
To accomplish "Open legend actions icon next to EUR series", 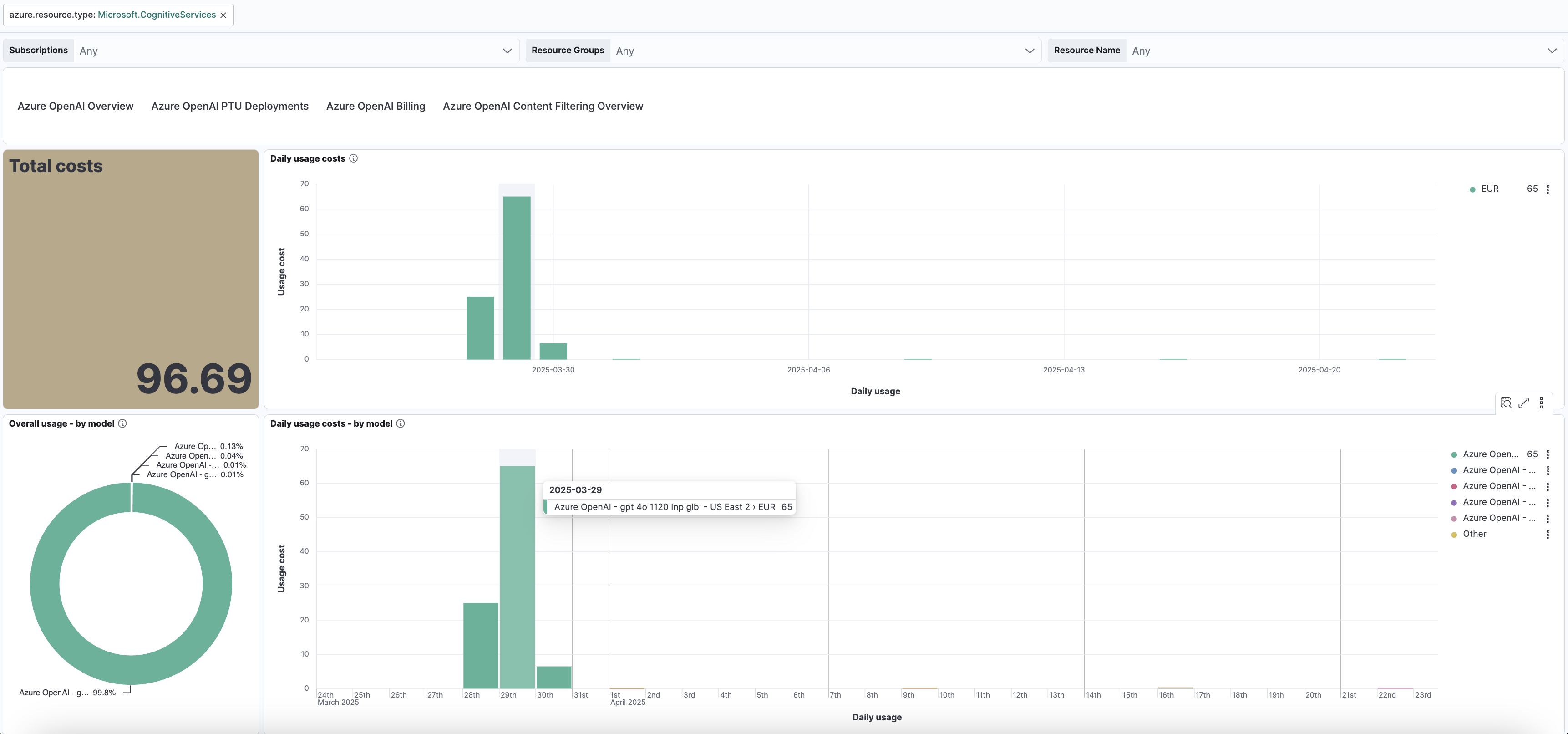I will point(1548,189).
